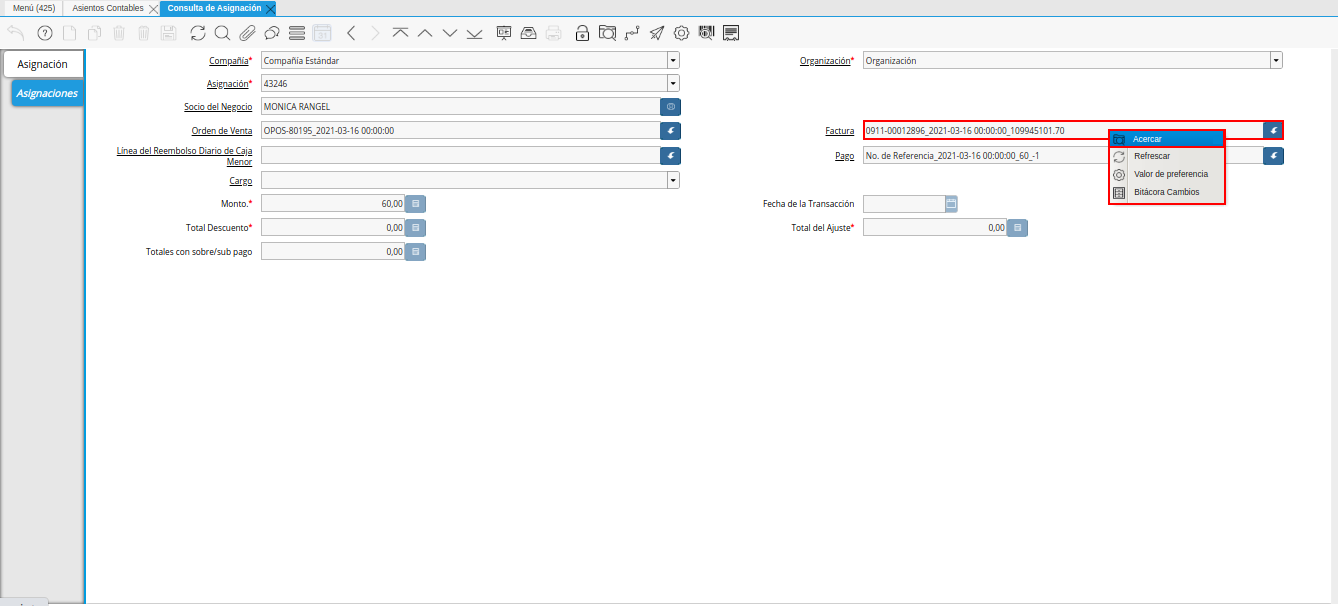Open the Active Workflows node icon
This screenshot has height=606, width=1338.
click(632, 33)
